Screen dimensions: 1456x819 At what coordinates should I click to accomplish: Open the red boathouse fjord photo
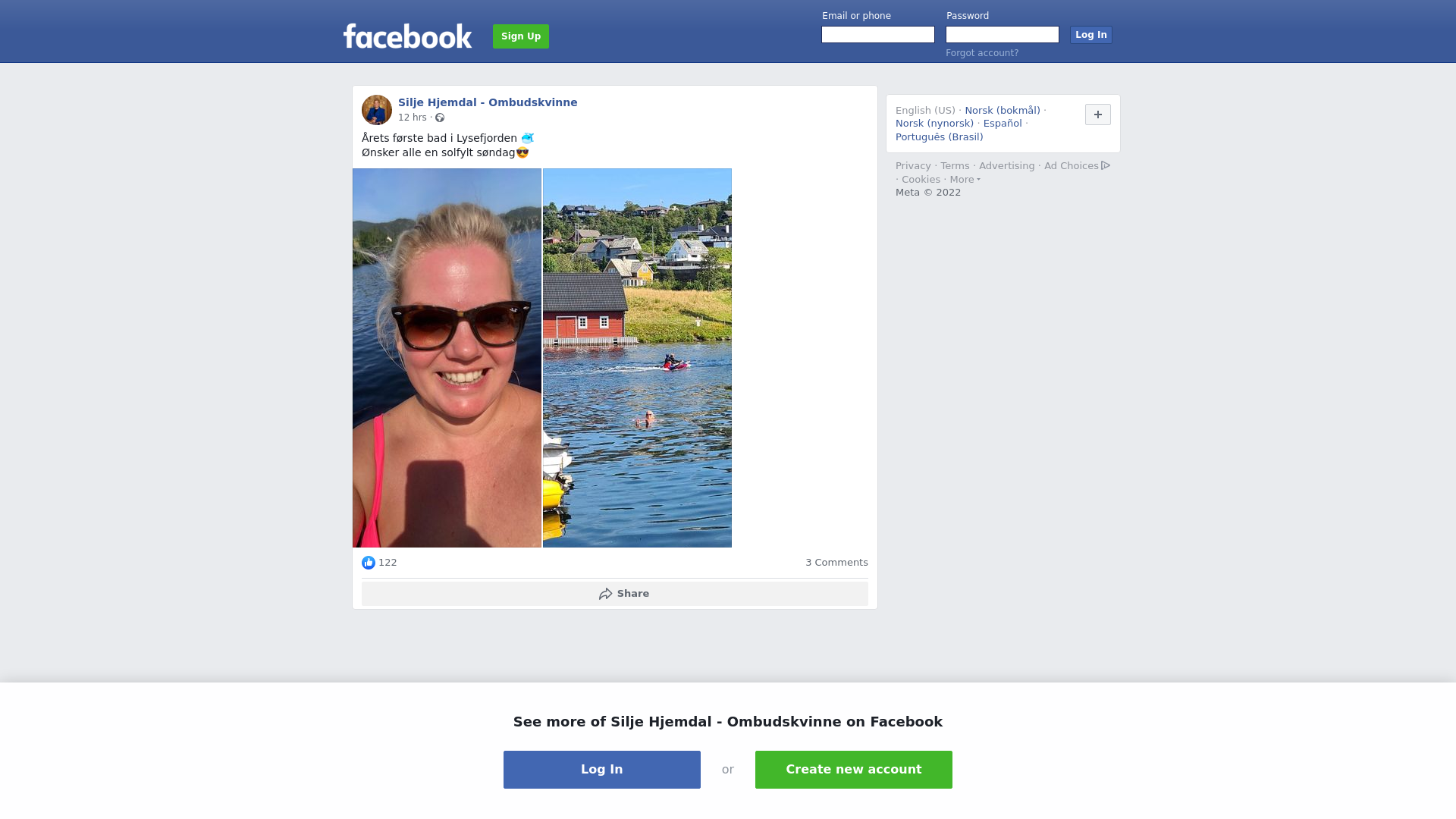[x=637, y=358]
